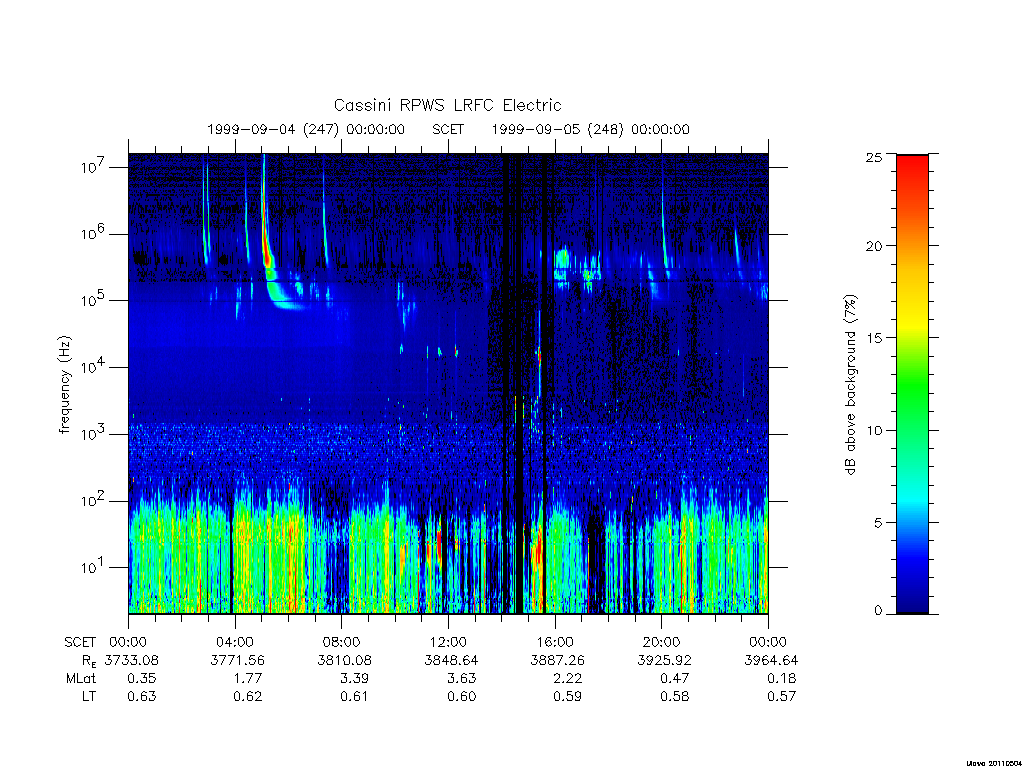Click the color bar value 0
This screenshot has height=768, width=1024.
click(878, 611)
